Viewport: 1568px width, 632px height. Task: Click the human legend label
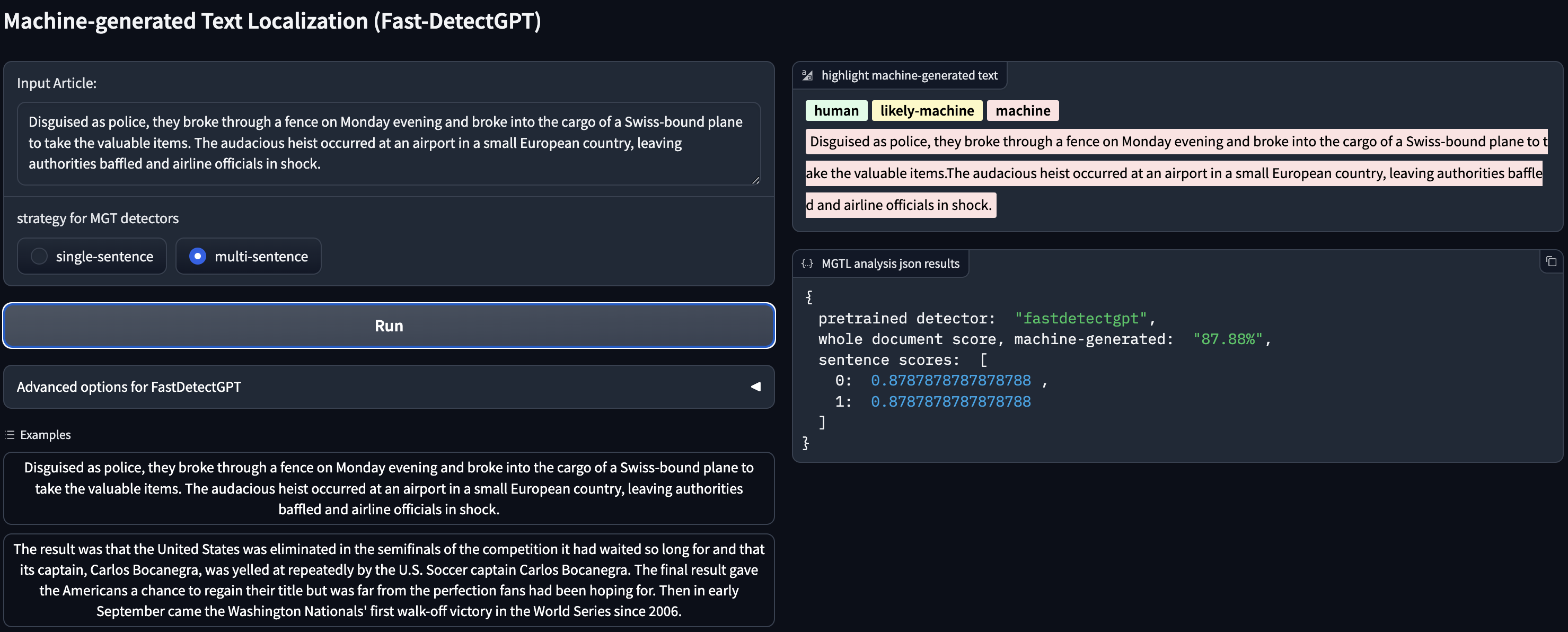click(x=836, y=111)
